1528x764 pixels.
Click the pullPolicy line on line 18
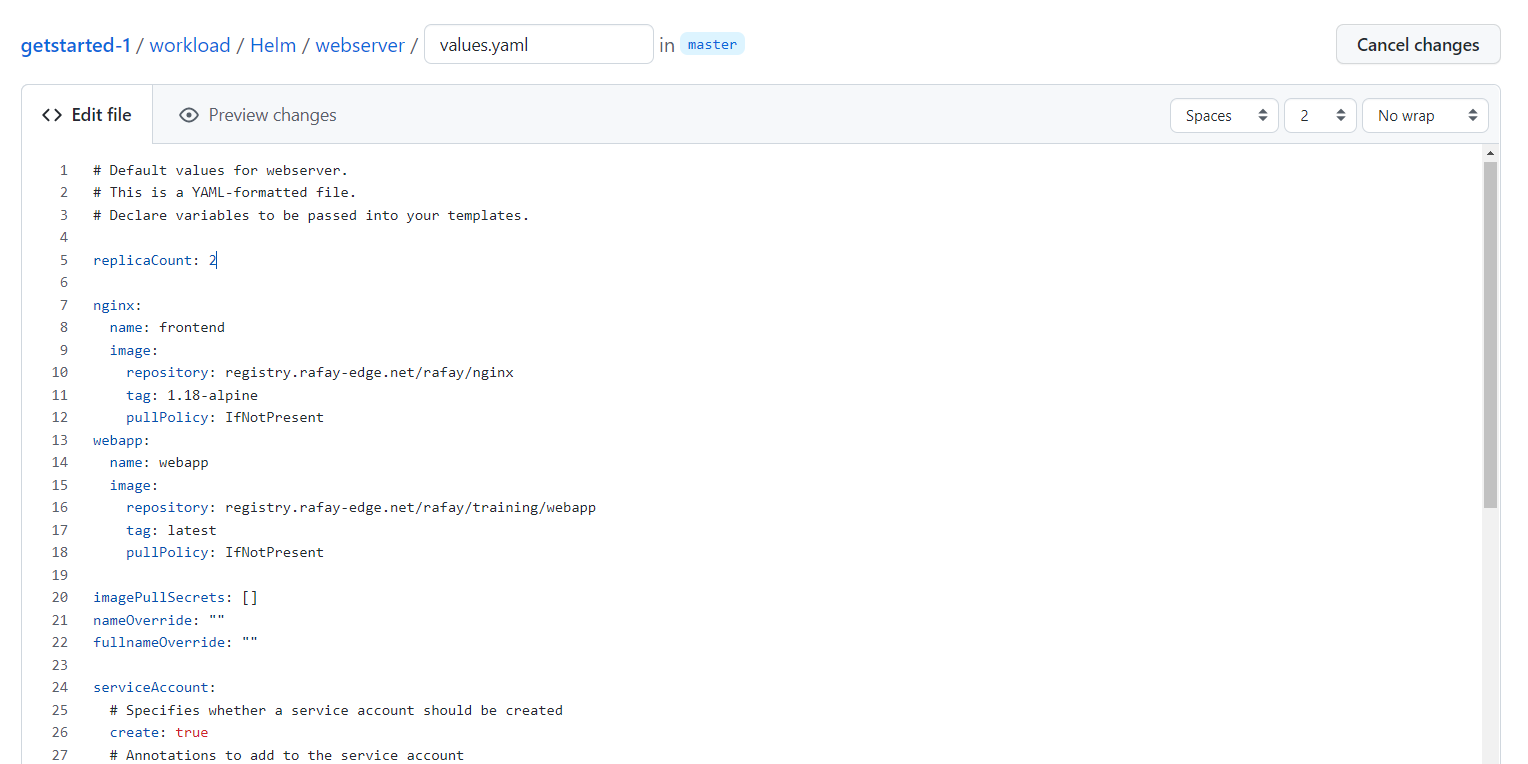pyautogui.click(x=225, y=552)
